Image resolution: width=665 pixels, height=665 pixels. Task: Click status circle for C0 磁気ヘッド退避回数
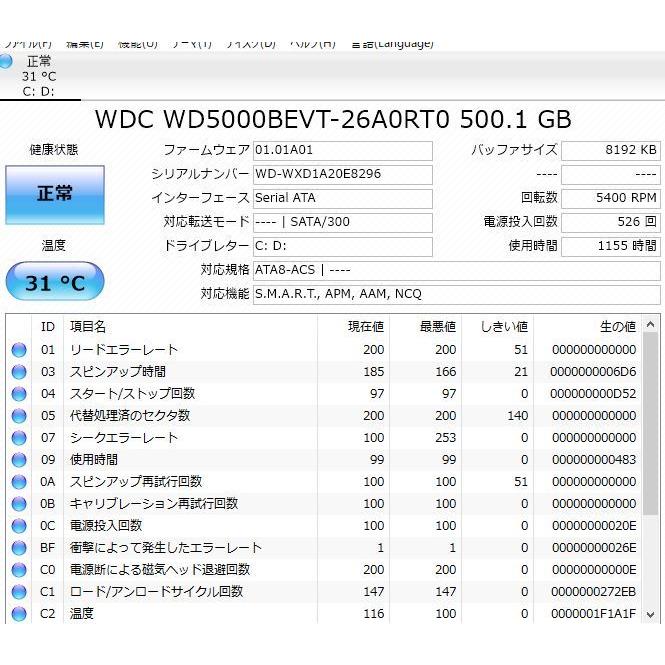click(x=19, y=570)
